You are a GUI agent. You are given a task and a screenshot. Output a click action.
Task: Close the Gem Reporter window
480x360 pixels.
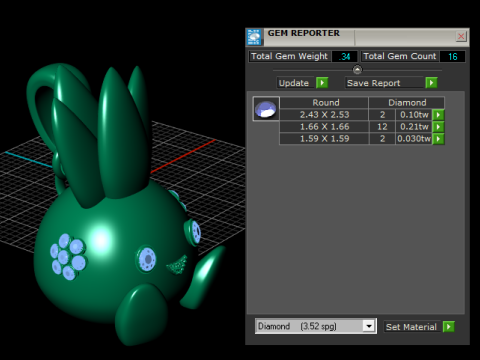pos(461,36)
